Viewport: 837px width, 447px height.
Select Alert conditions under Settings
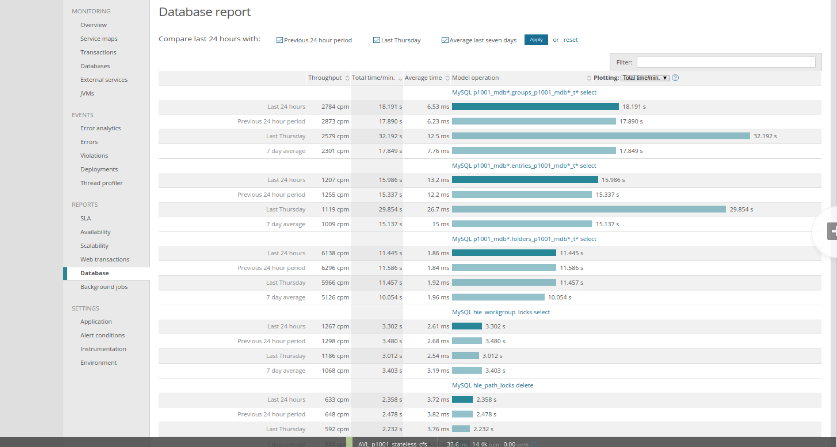(102, 335)
